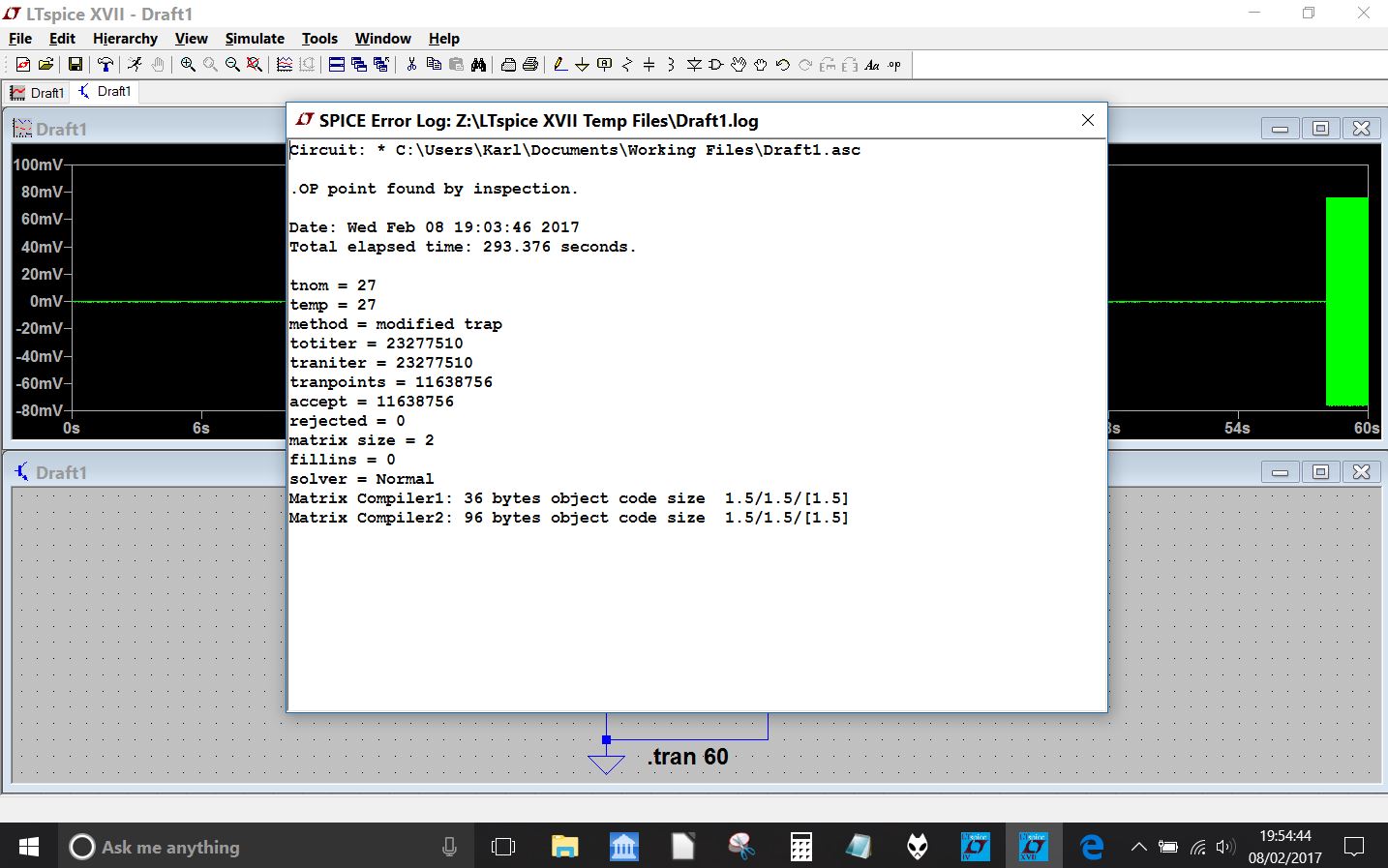Start simulation with the Run icon
This screenshot has height=868, width=1388.
coord(135,65)
